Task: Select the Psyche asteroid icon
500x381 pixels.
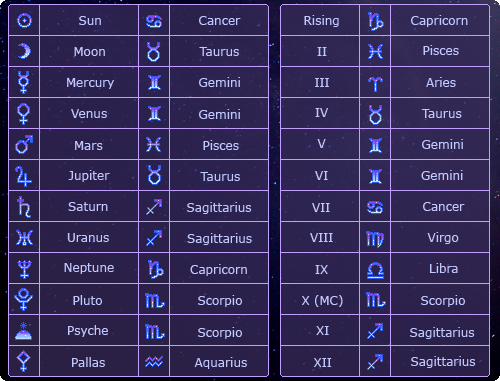Action: (x=24, y=331)
